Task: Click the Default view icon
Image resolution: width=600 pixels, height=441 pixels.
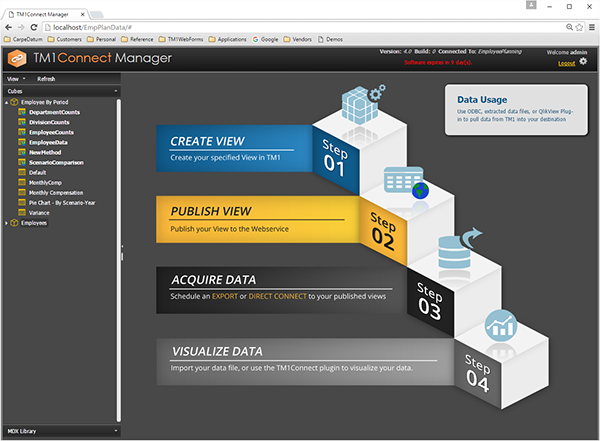Action: tap(22, 172)
